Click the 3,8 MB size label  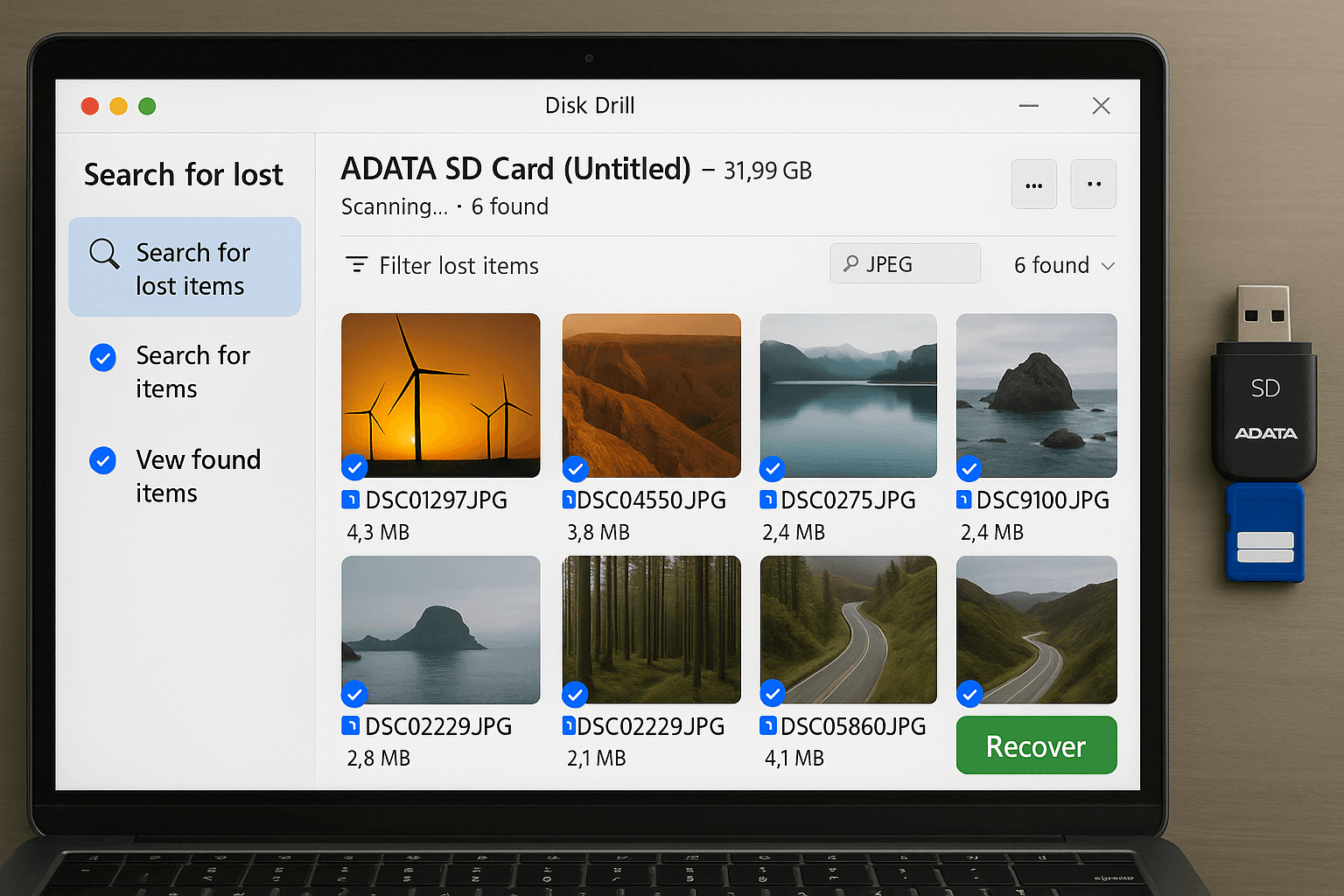point(598,532)
